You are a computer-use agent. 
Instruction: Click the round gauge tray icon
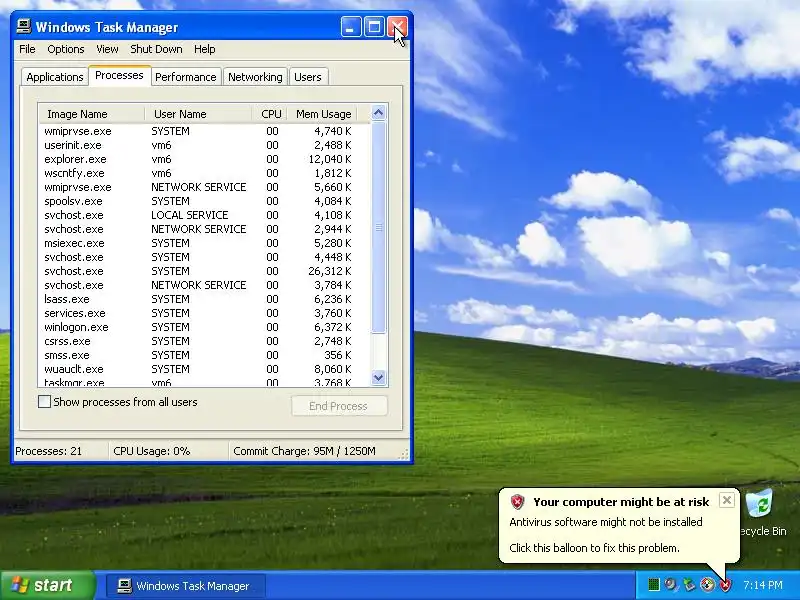point(707,585)
